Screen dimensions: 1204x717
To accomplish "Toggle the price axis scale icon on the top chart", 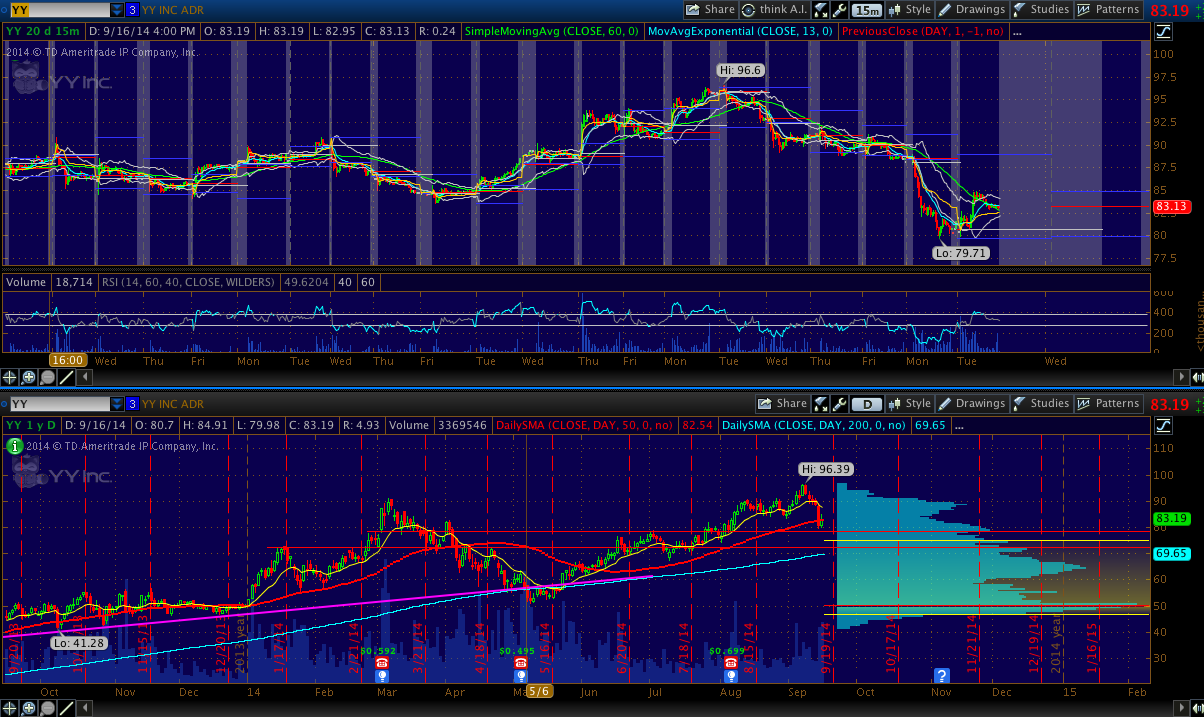I will pyautogui.click(x=1161, y=31).
